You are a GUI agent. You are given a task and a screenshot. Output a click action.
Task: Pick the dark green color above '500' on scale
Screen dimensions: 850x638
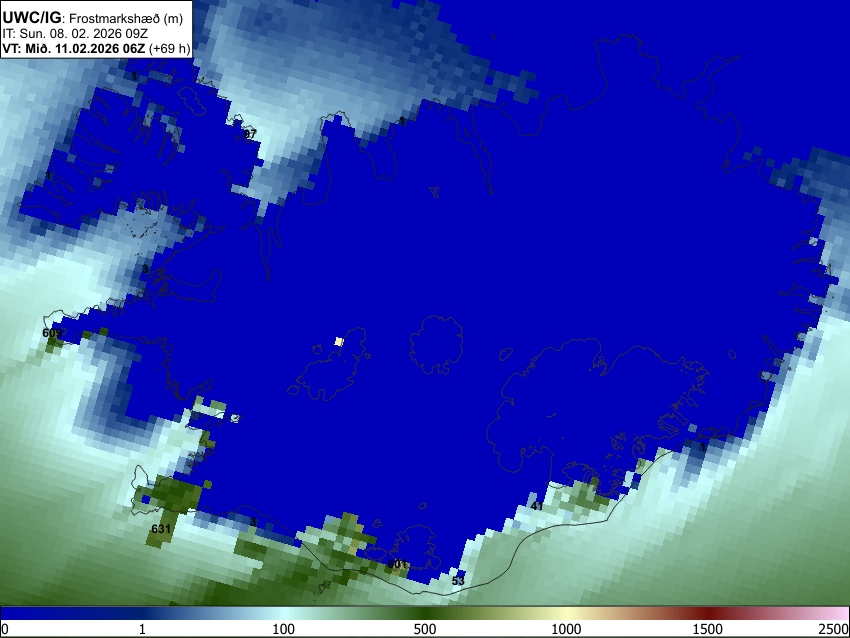[425, 613]
